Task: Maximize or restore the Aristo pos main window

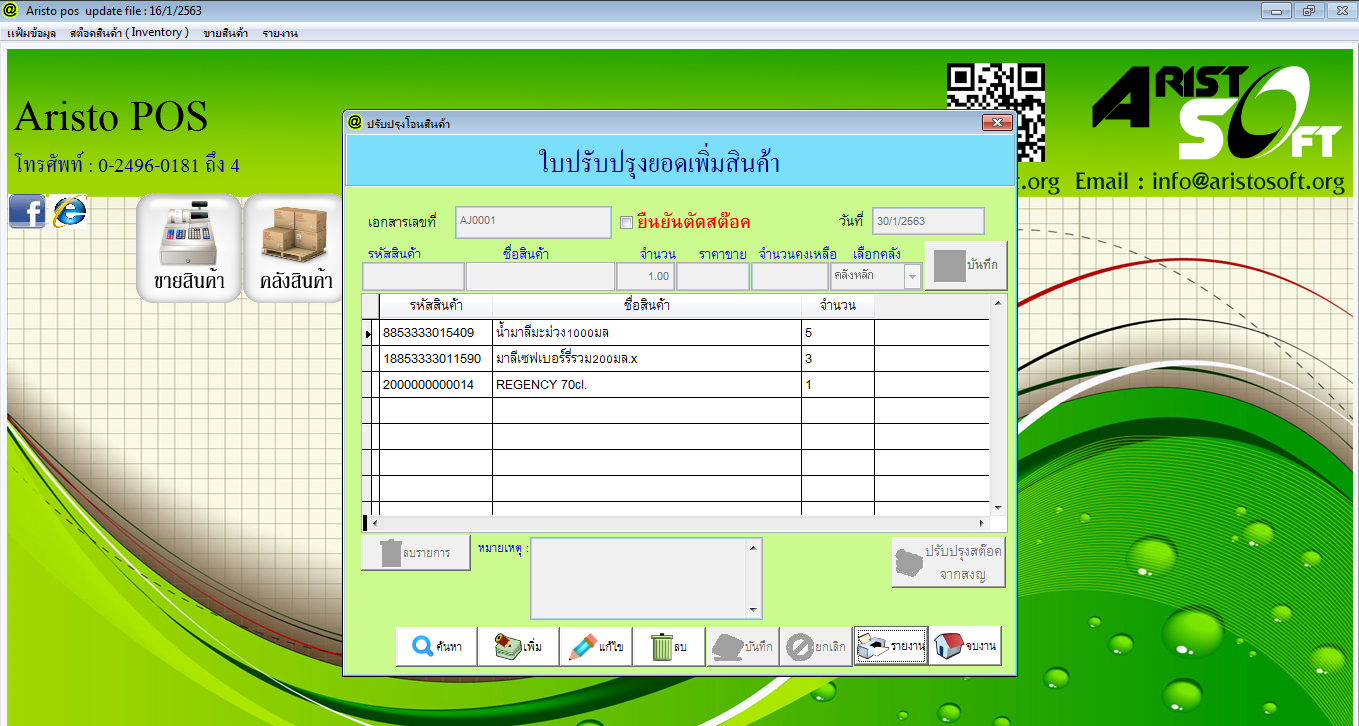Action: pyautogui.click(x=1307, y=11)
